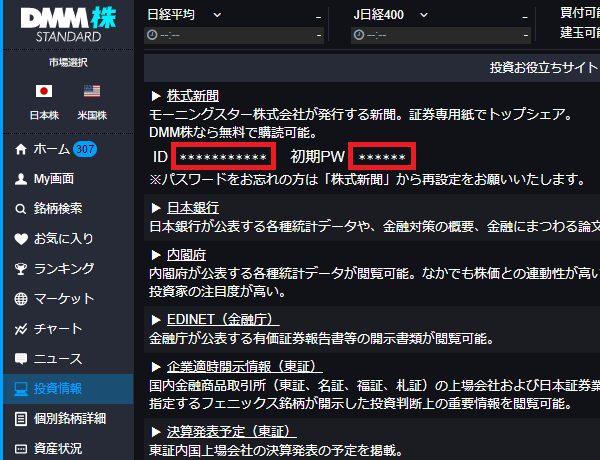Viewport: 600px width, 460px height.
Task: Click the 個別銘柄詳細 document icon
Action: (21, 419)
